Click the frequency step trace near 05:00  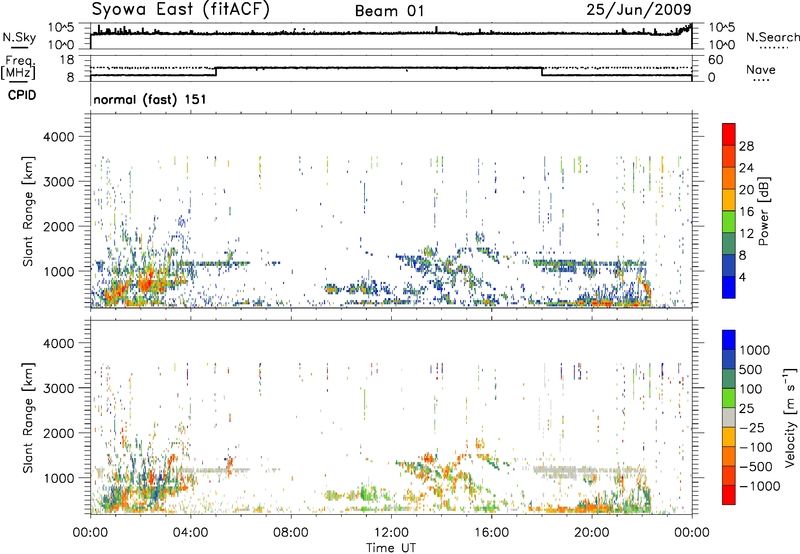click(216, 71)
